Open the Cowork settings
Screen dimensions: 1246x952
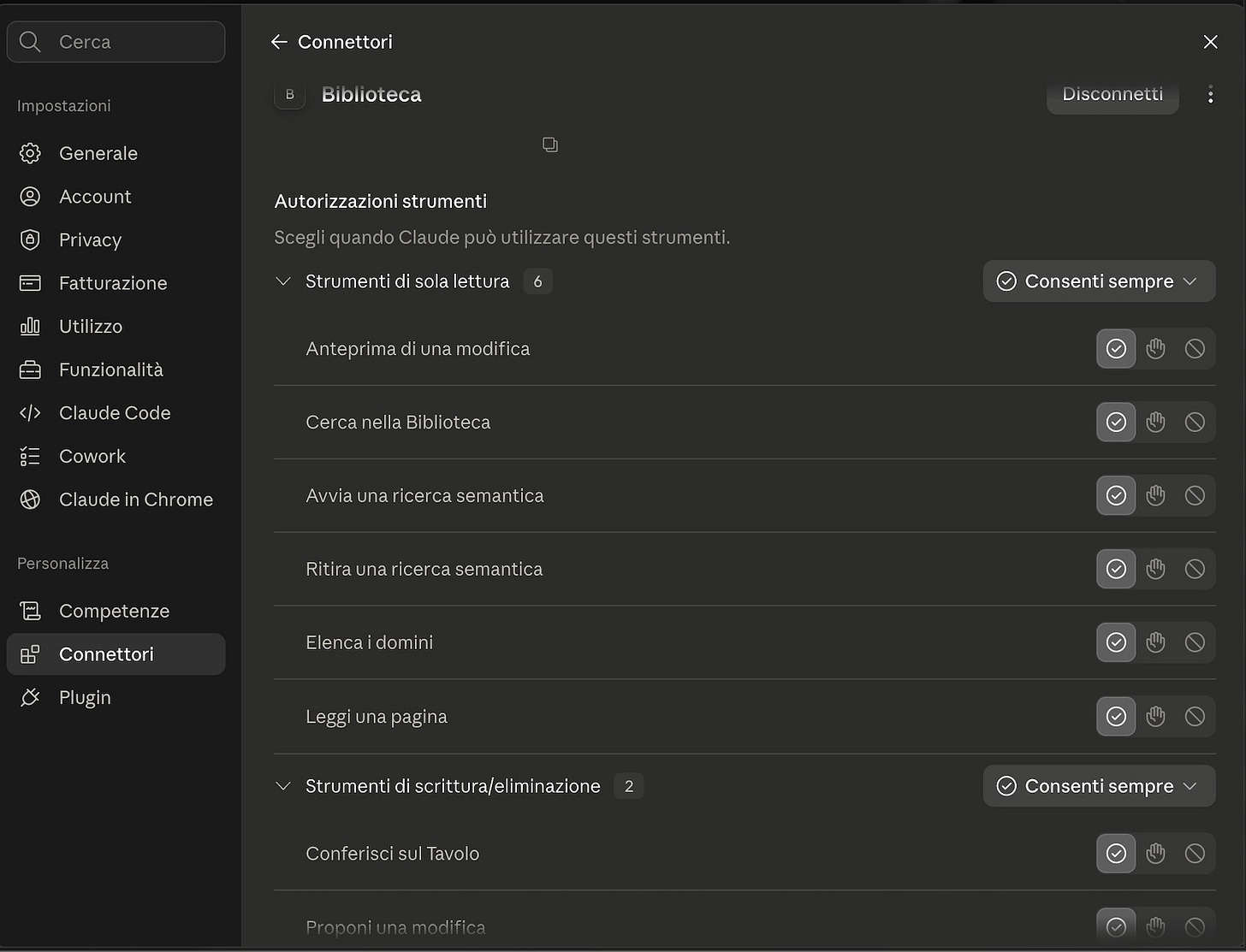[x=116, y=456]
